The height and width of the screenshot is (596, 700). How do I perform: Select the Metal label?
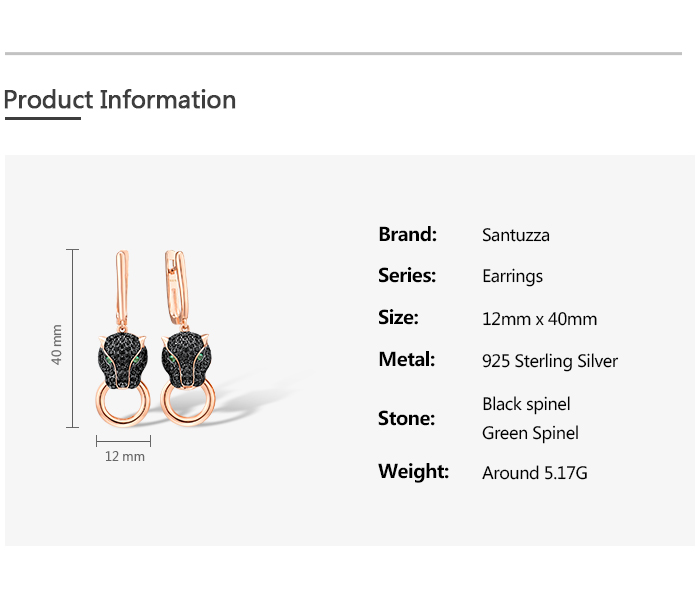click(x=406, y=360)
